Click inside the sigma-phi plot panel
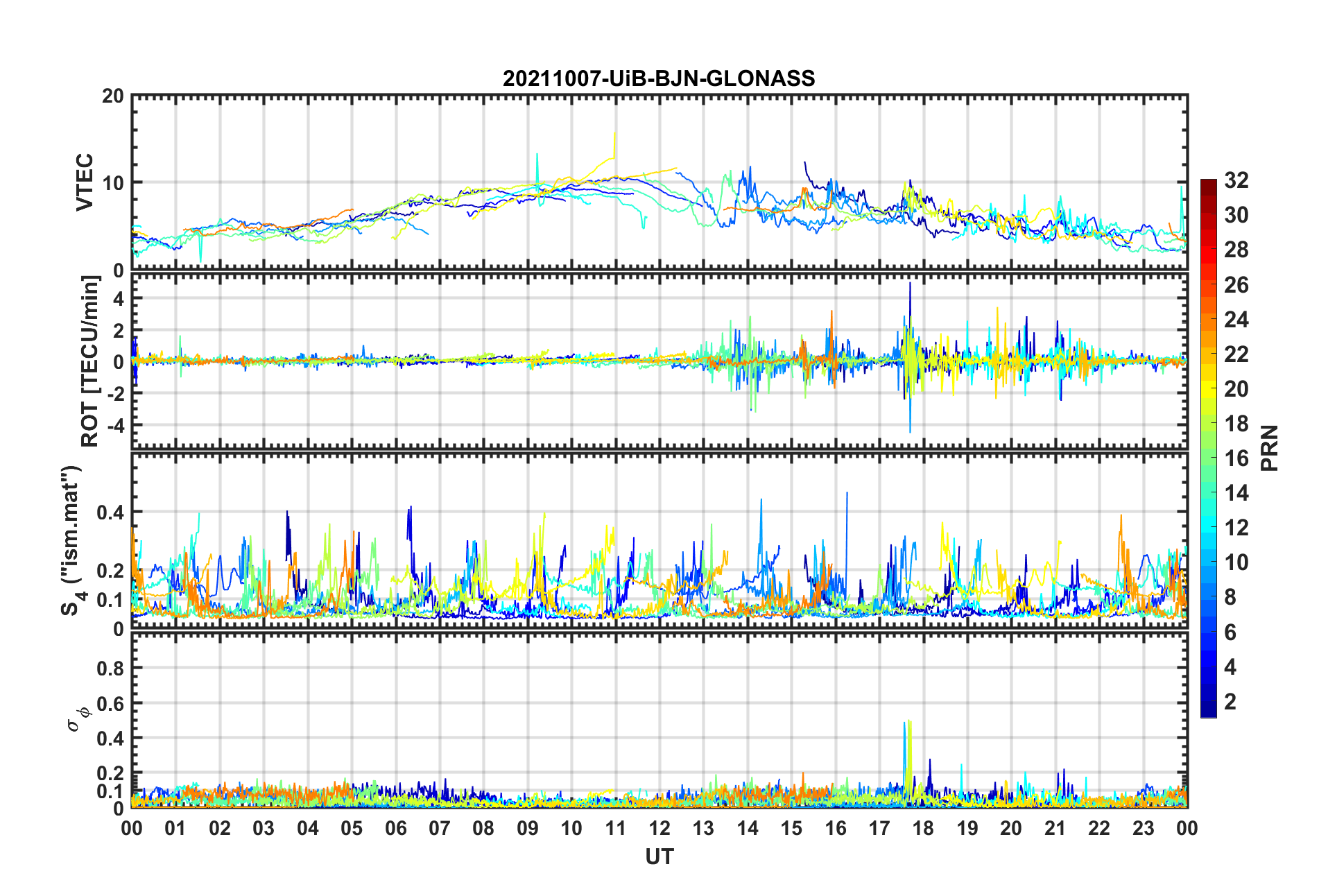 click(659, 721)
